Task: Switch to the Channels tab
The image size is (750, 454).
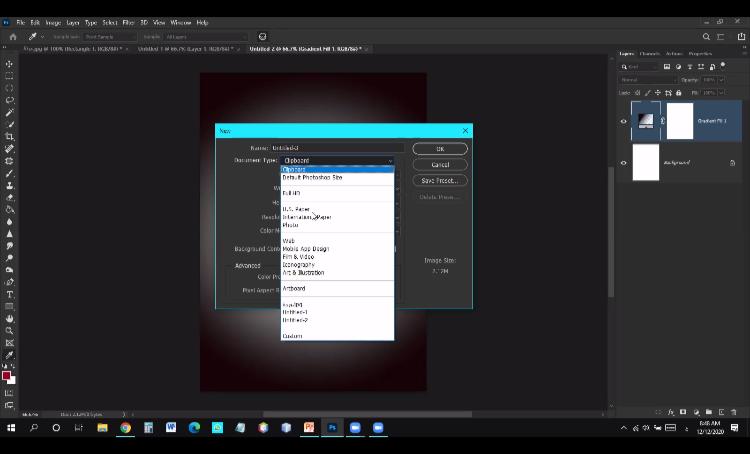Action: point(650,53)
